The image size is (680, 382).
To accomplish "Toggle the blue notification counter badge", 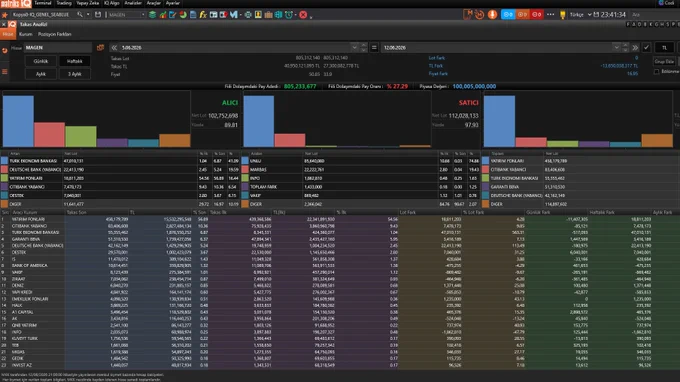I will [508, 14].
